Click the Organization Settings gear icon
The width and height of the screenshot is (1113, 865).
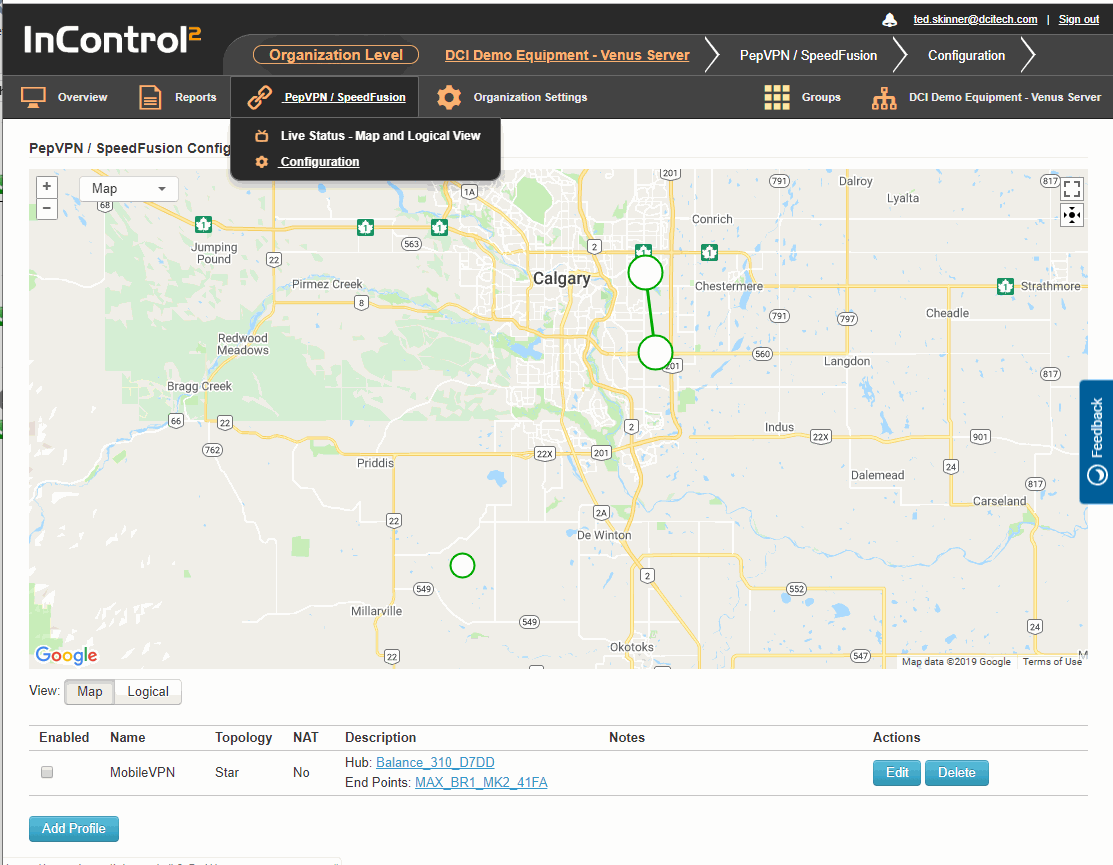[x=449, y=97]
